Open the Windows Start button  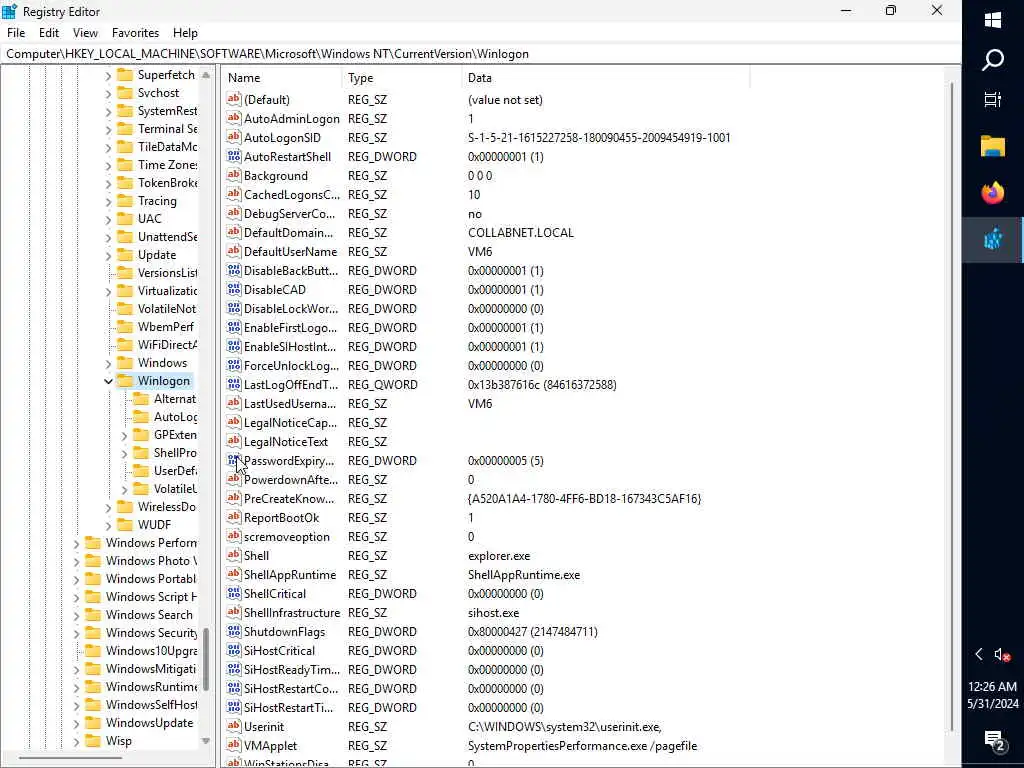pyautogui.click(x=993, y=20)
